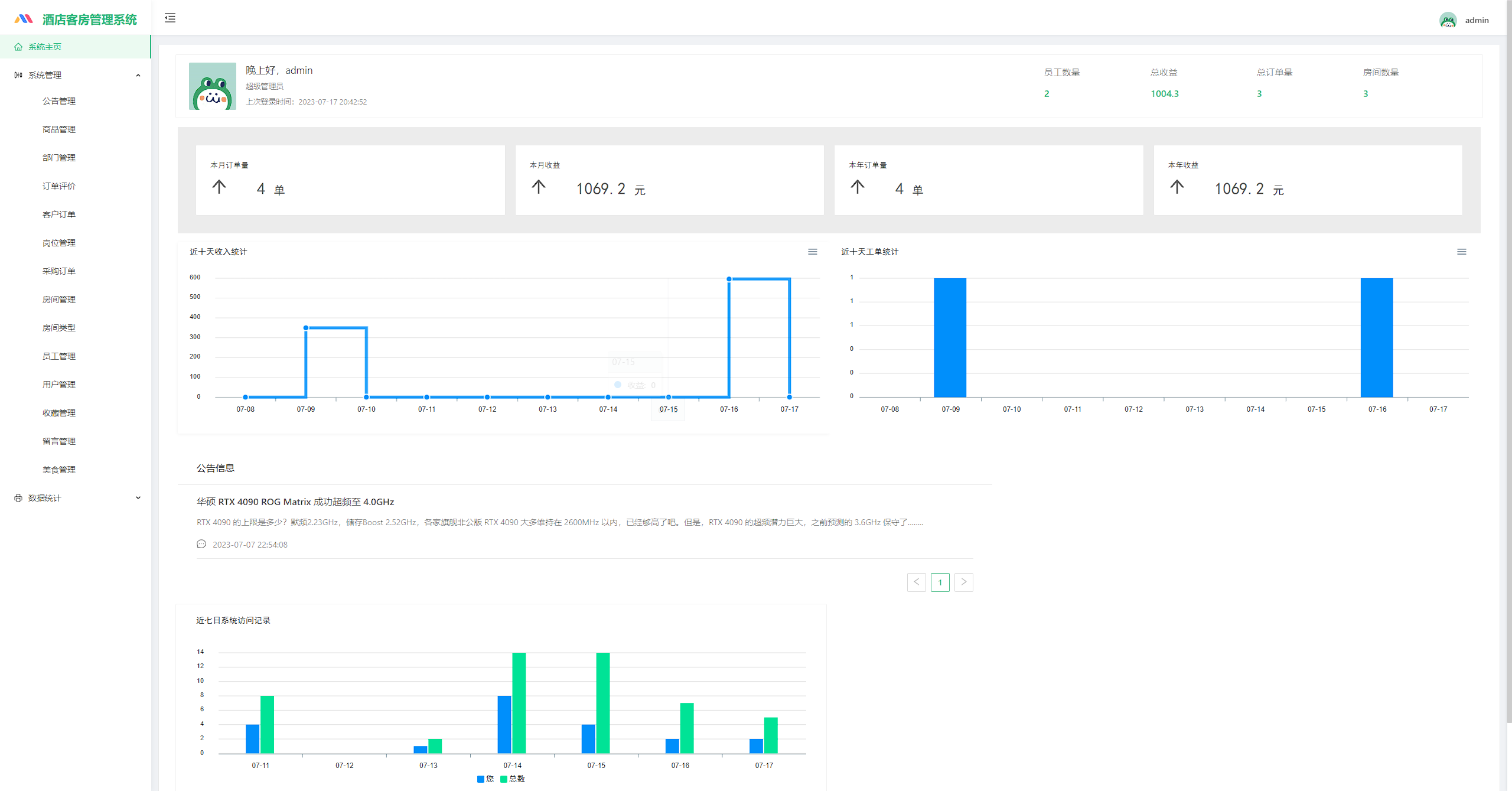Collapse the sidebar with the menu fold icon
The height and width of the screenshot is (791, 1512).
click(x=170, y=18)
